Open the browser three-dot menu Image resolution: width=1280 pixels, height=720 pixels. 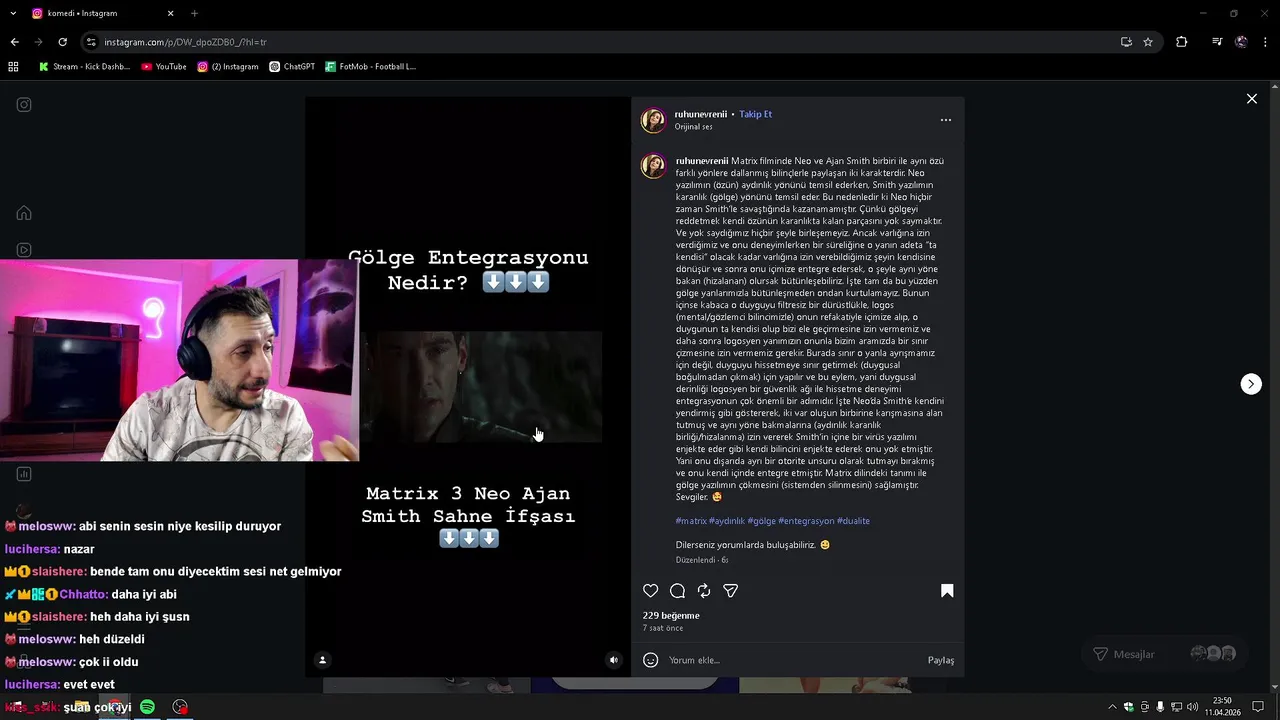point(1265,42)
